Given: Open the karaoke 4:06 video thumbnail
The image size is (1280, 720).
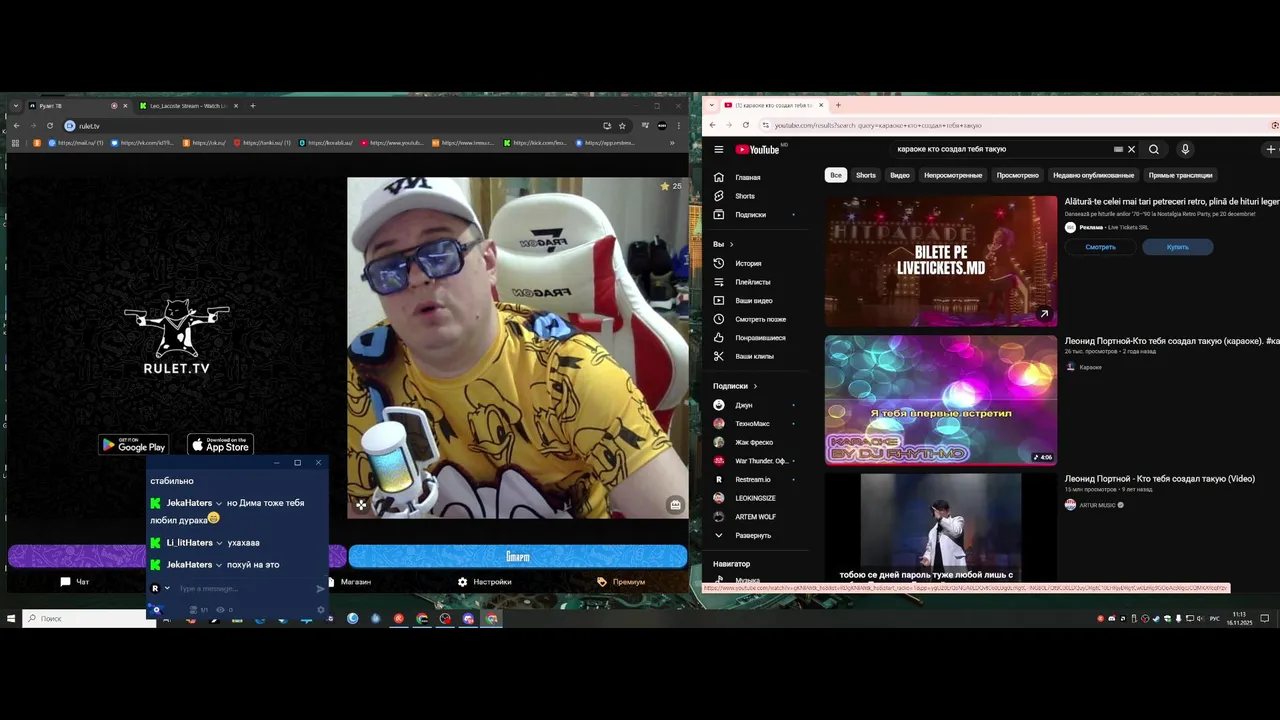Looking at the screenshot, I should tap(940, 400).
